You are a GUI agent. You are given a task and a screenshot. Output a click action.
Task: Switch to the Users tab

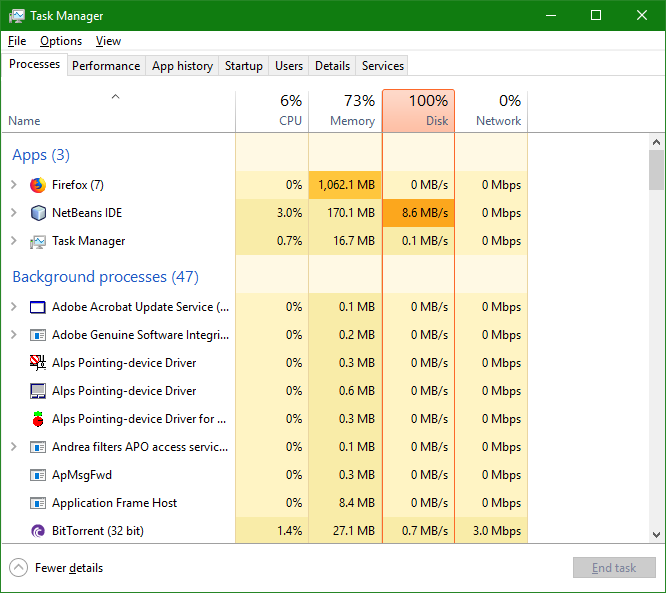[289, 66]
